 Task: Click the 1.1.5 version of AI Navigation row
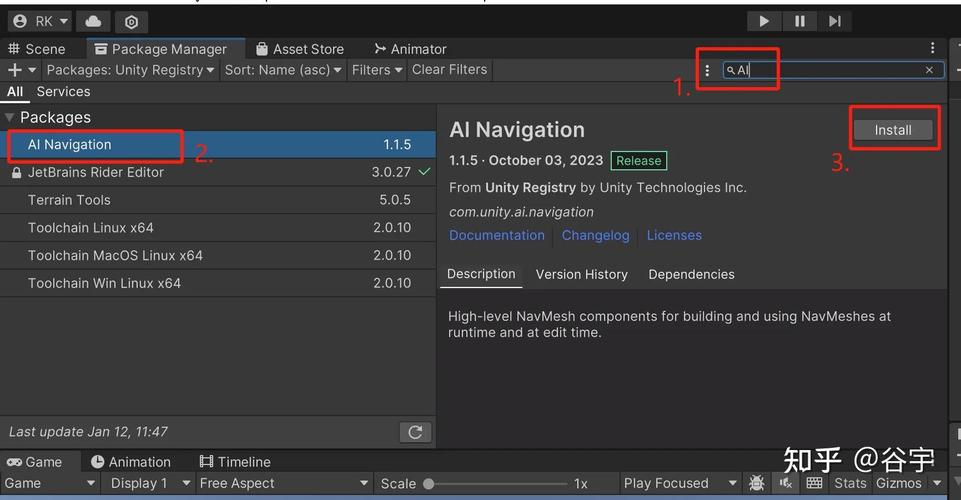(397, 145)
